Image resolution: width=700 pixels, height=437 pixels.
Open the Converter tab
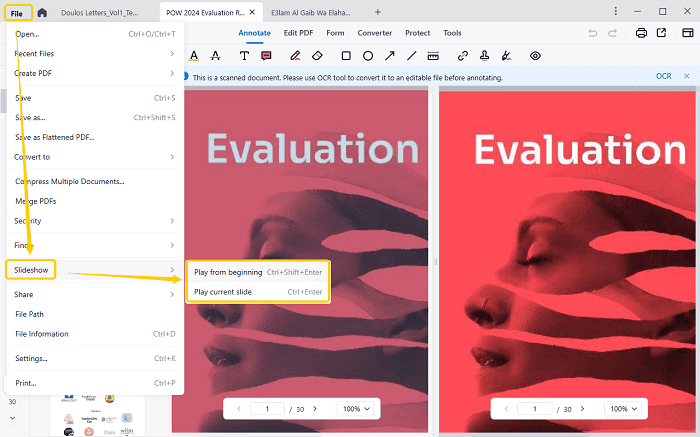[375, 33]
